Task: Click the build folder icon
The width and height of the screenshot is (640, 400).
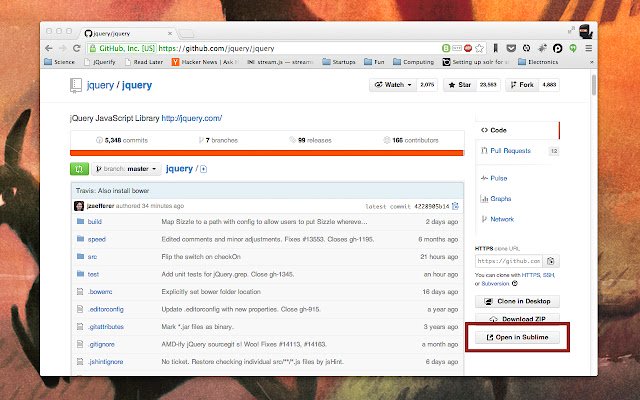Action: click(80, 221)
